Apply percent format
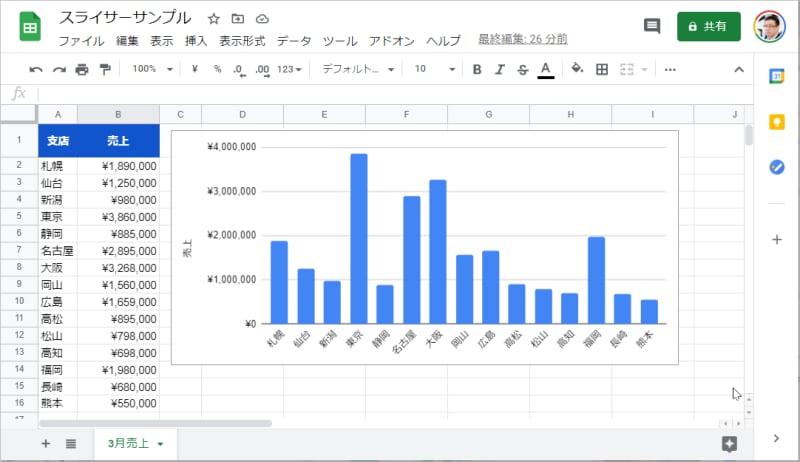Viewport: 800px width, 462px height. (x=217, y=69)
